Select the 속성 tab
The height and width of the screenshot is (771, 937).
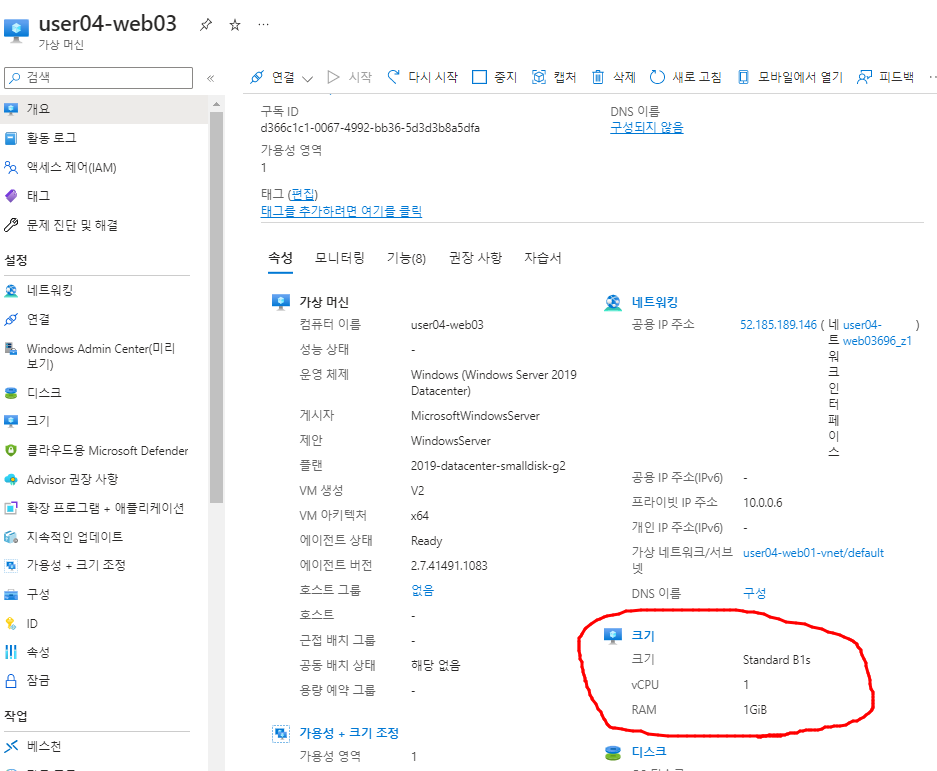pos(280,258)
